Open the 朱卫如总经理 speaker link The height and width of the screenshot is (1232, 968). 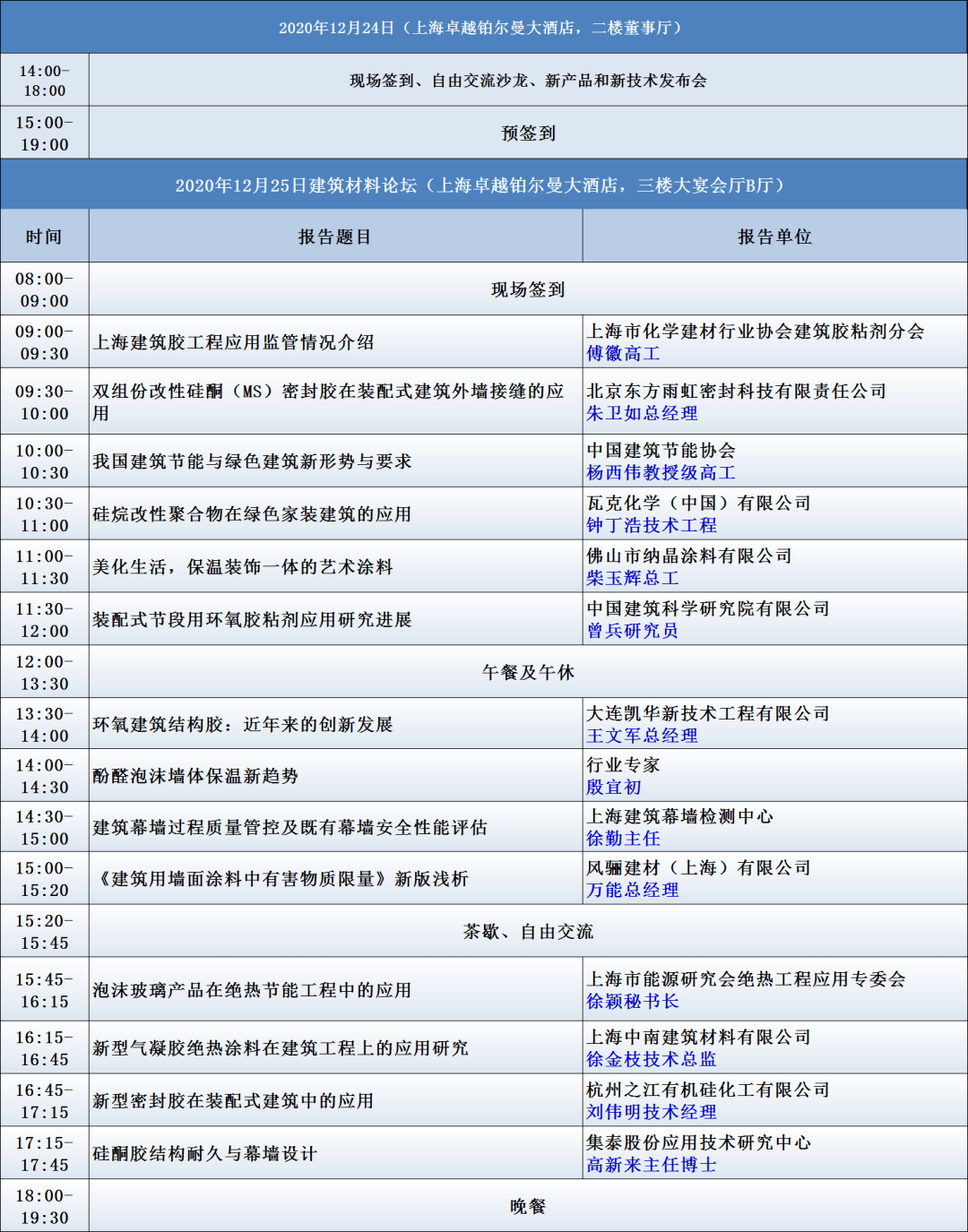coord(642,414)
